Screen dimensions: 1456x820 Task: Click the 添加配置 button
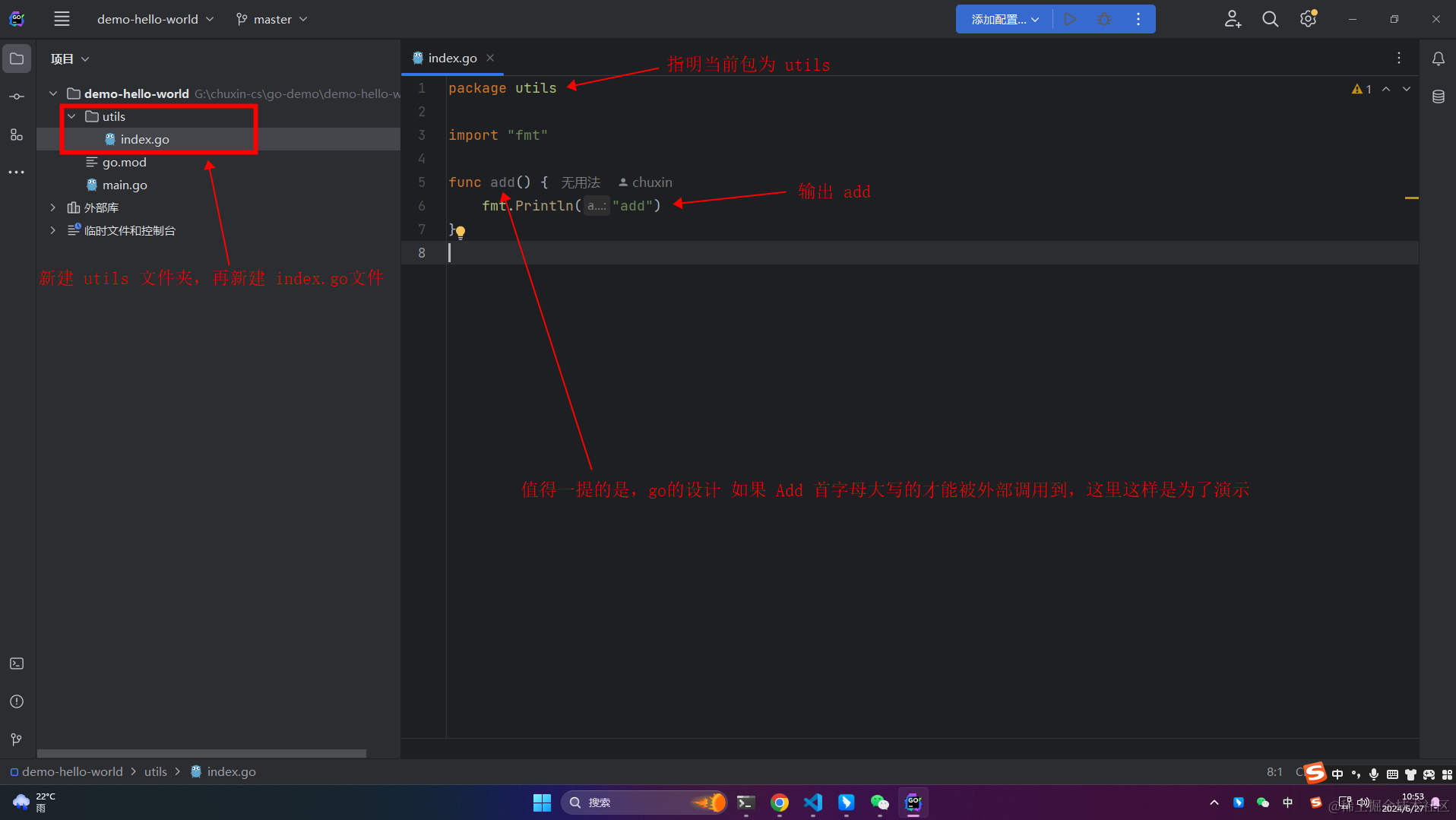click(x=999, y=18)
